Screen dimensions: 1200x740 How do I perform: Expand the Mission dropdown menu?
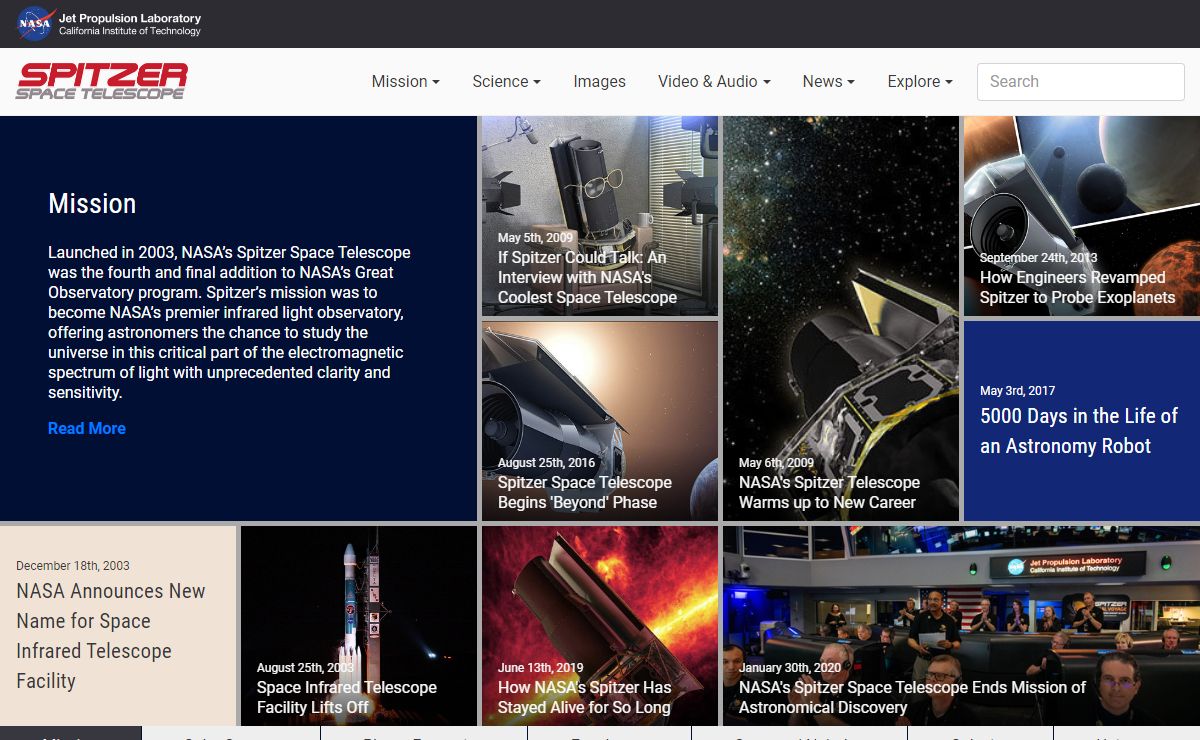406,82
